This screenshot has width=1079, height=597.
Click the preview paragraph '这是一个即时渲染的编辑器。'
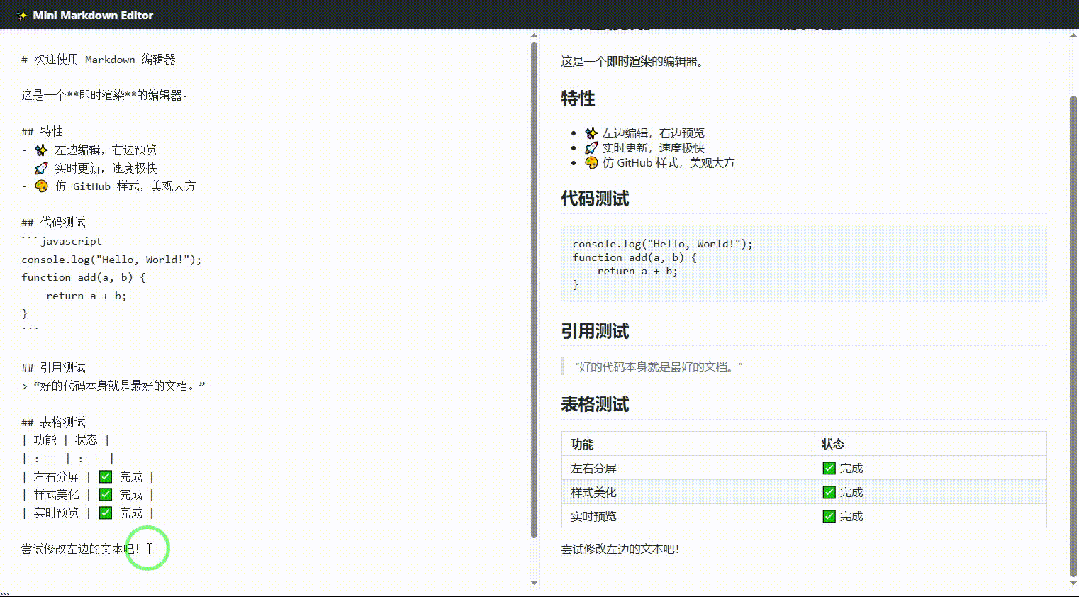(632, 62)
